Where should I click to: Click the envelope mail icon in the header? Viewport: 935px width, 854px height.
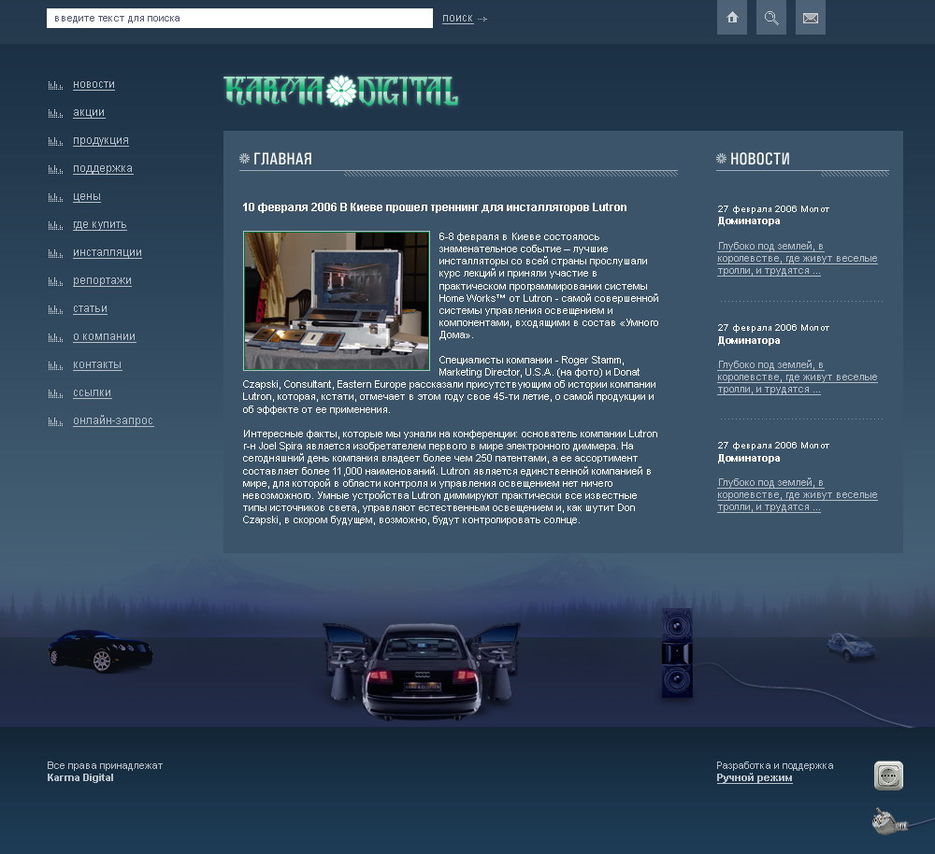coord(810,18)
